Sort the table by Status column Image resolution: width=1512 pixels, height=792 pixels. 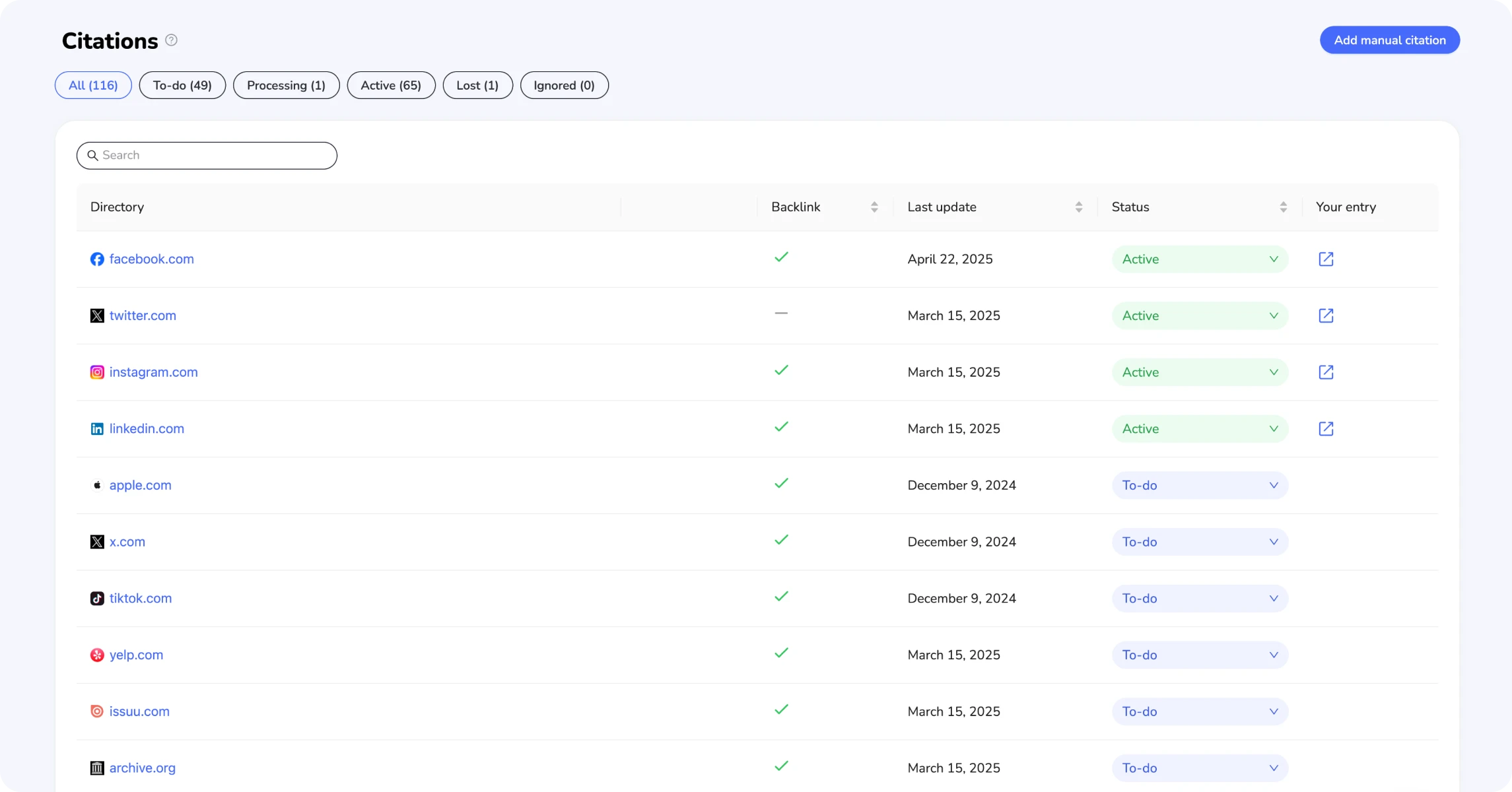click(1284, 207)
